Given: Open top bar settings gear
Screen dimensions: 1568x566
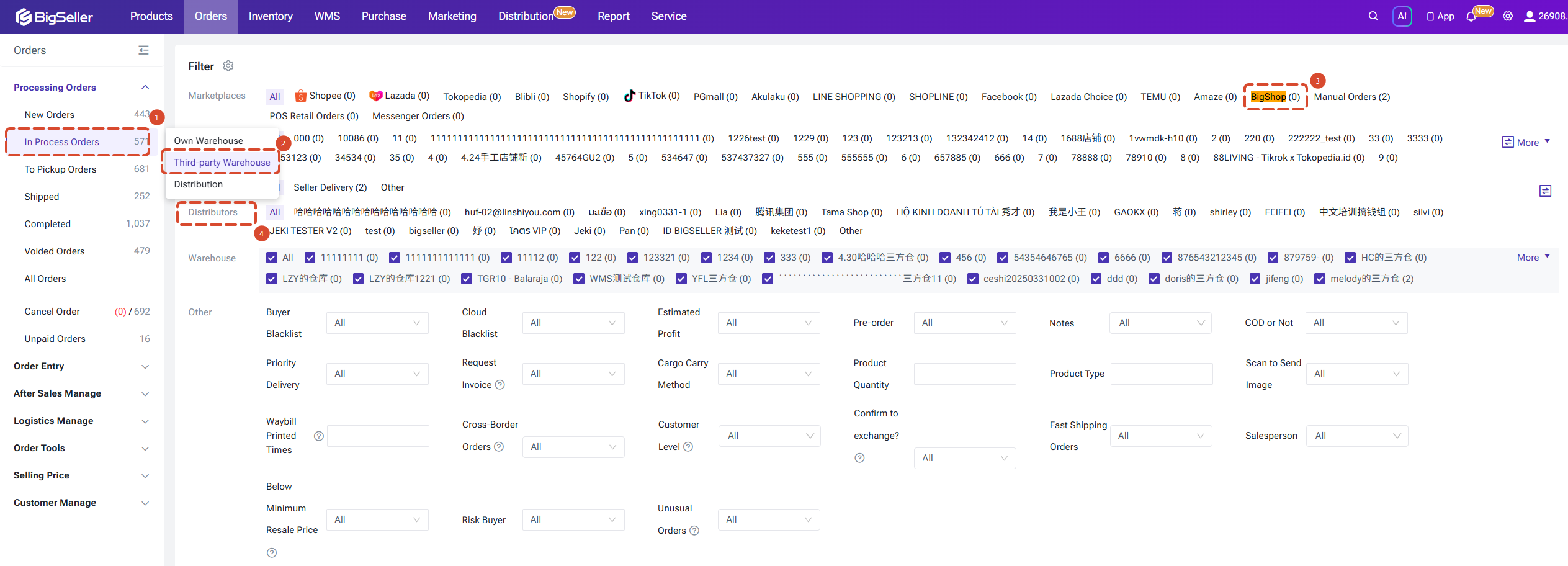Looking at the screenshot, I should tap(1508, 16).
